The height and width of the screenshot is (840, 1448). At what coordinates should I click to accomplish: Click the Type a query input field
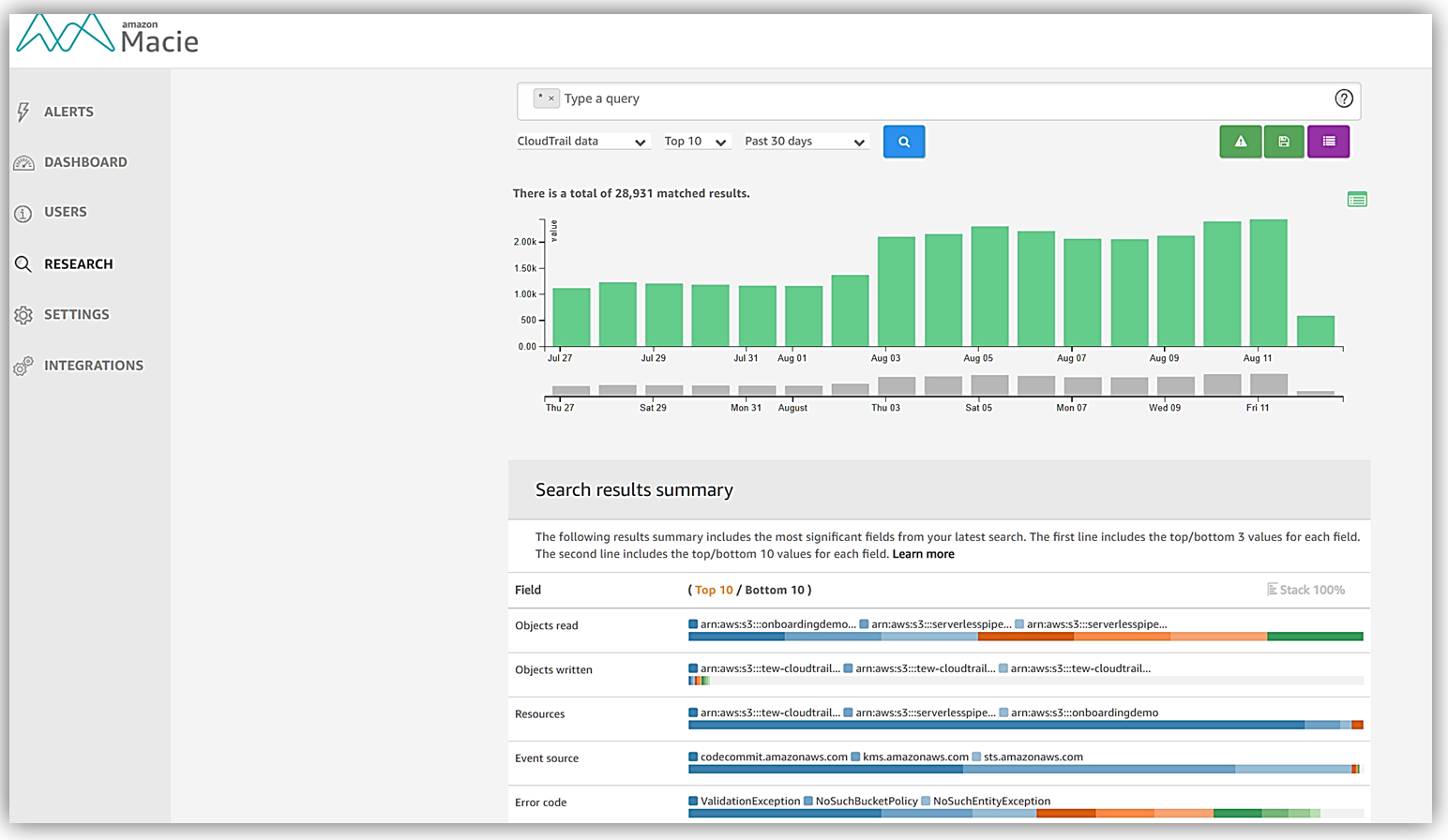pos(938,98)
